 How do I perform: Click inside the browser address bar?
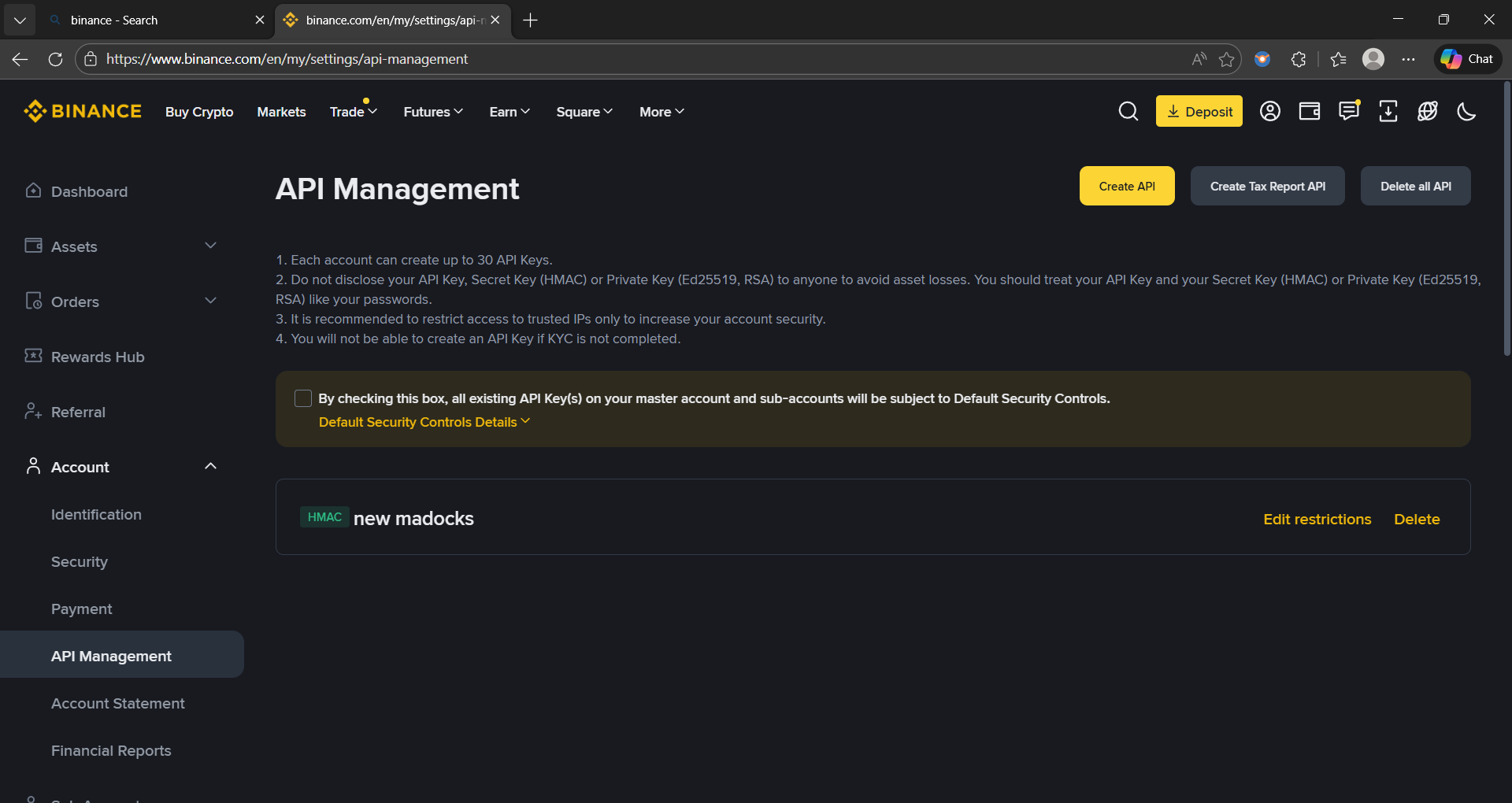551,58
